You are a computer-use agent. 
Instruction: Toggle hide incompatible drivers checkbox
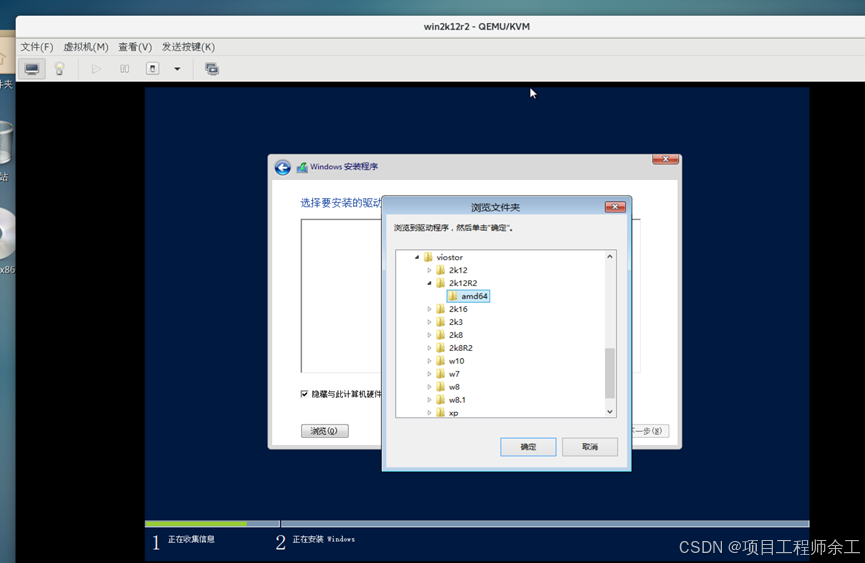(x=304, y=394)
